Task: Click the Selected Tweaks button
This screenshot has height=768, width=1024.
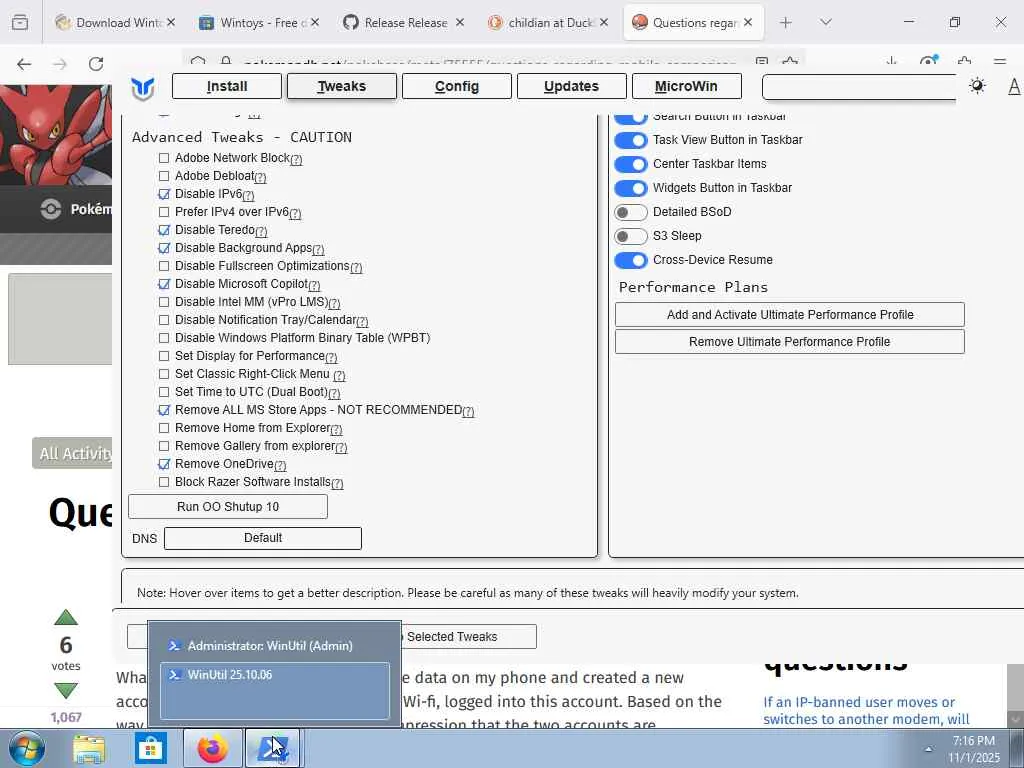Action: point(469,637)
